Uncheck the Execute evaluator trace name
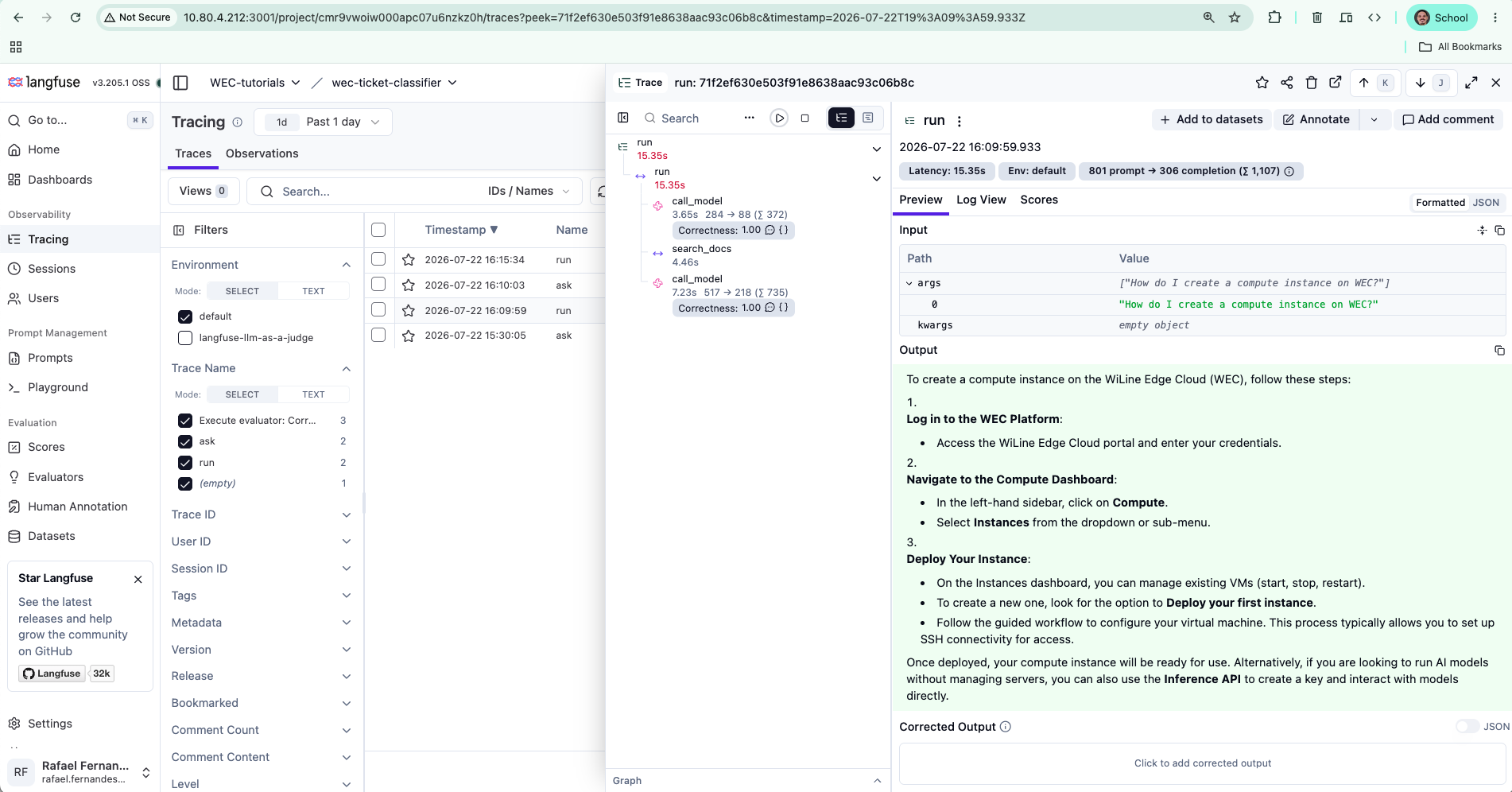 pos(185,421)
